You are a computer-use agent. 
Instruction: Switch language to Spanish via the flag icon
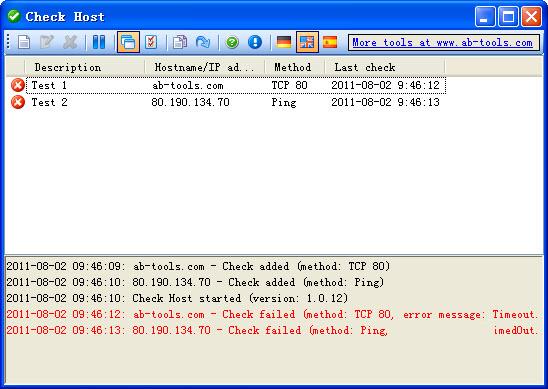330,42
